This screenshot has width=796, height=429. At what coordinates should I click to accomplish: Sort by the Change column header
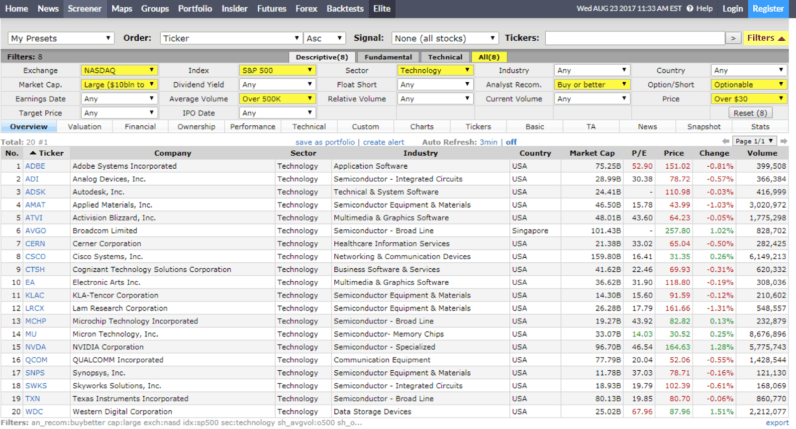[714, 153]
